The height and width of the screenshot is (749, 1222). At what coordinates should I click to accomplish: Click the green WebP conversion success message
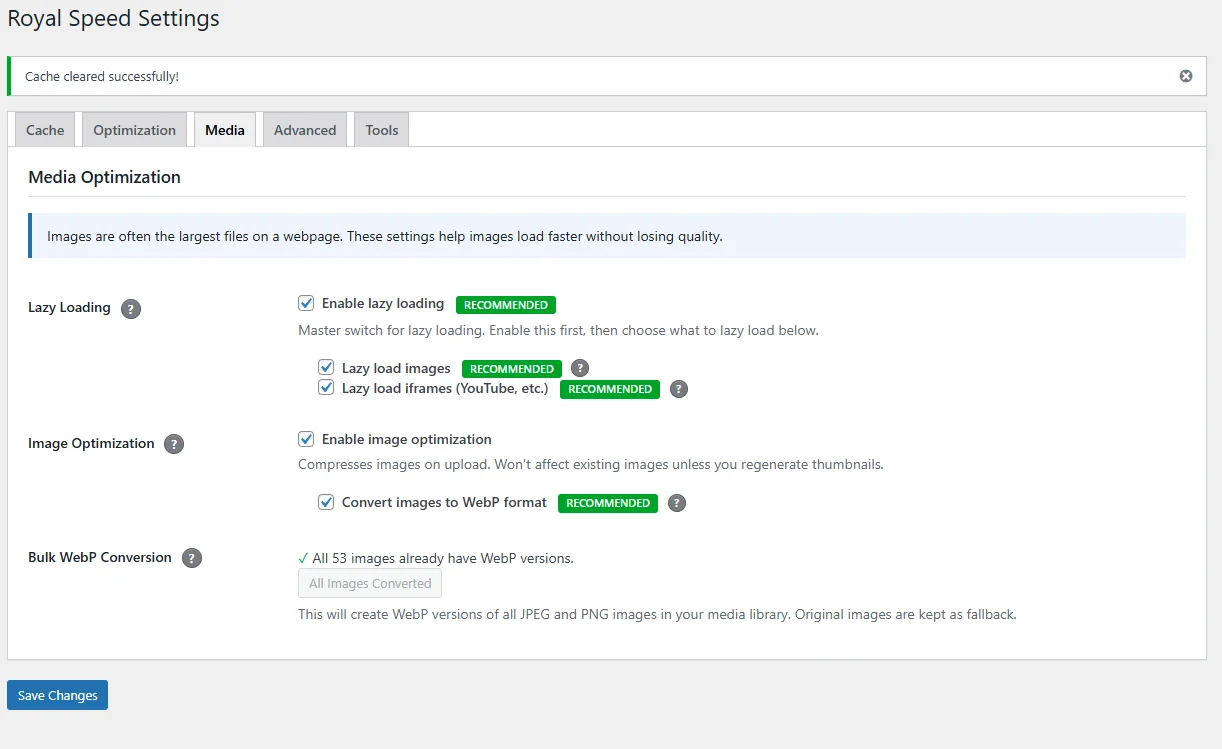coord(436,558)
